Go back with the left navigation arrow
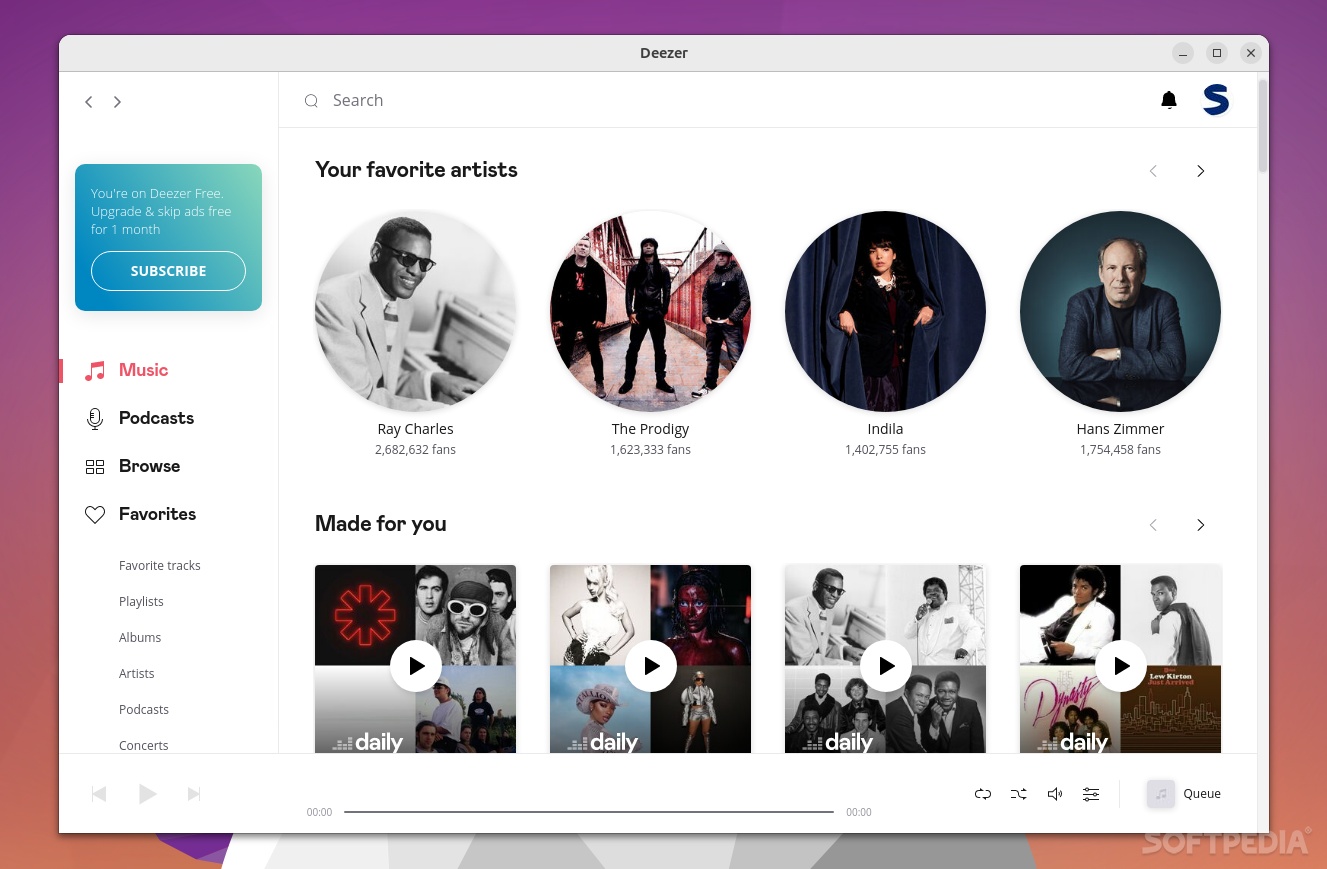The height and width of the screenshot is (869, 1327). [x=89, y=102]
